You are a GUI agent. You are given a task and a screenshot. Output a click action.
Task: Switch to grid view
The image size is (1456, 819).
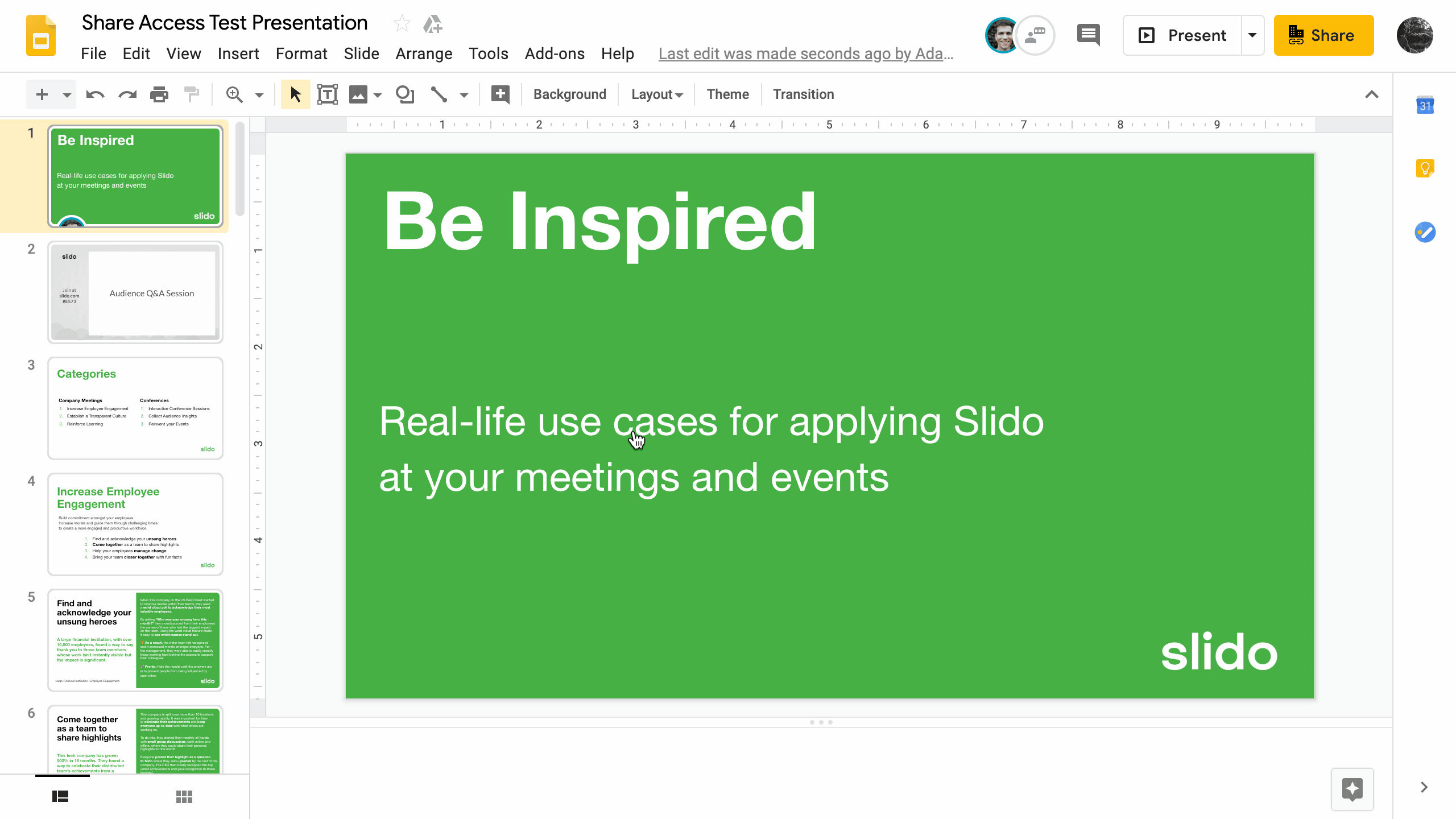point(184,796)
